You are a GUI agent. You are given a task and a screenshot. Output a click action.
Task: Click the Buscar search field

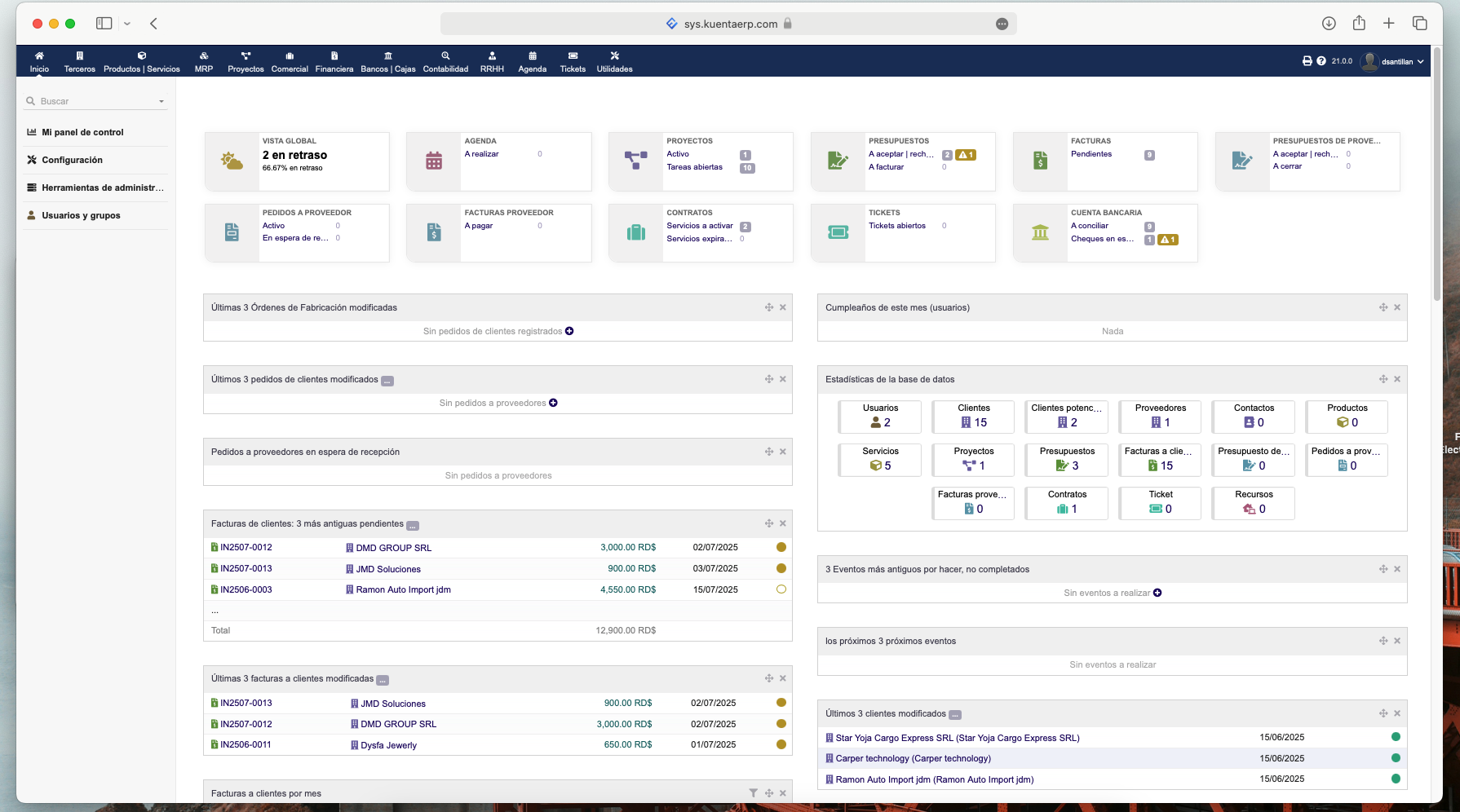tap(94, 102)
